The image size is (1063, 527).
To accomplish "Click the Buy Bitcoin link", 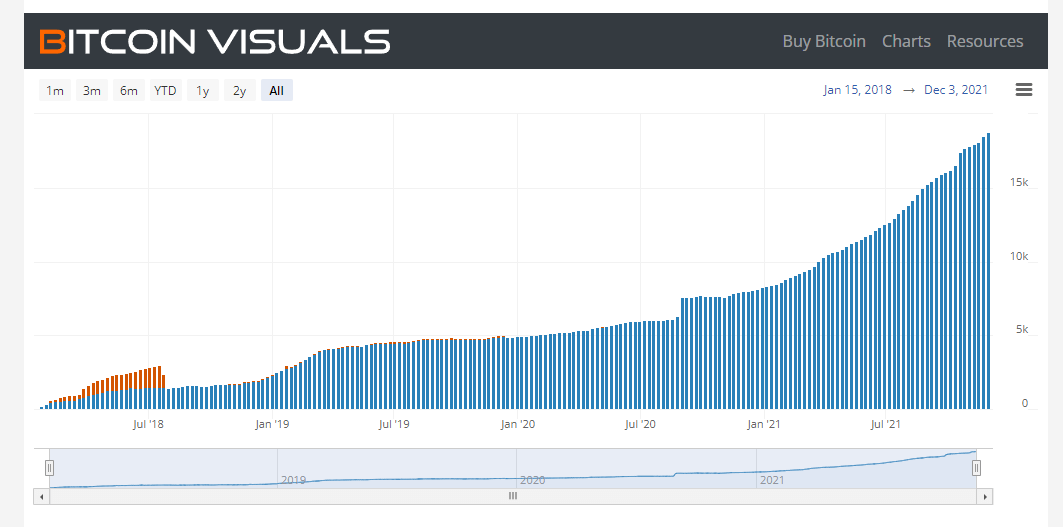I will click(824, 41).
